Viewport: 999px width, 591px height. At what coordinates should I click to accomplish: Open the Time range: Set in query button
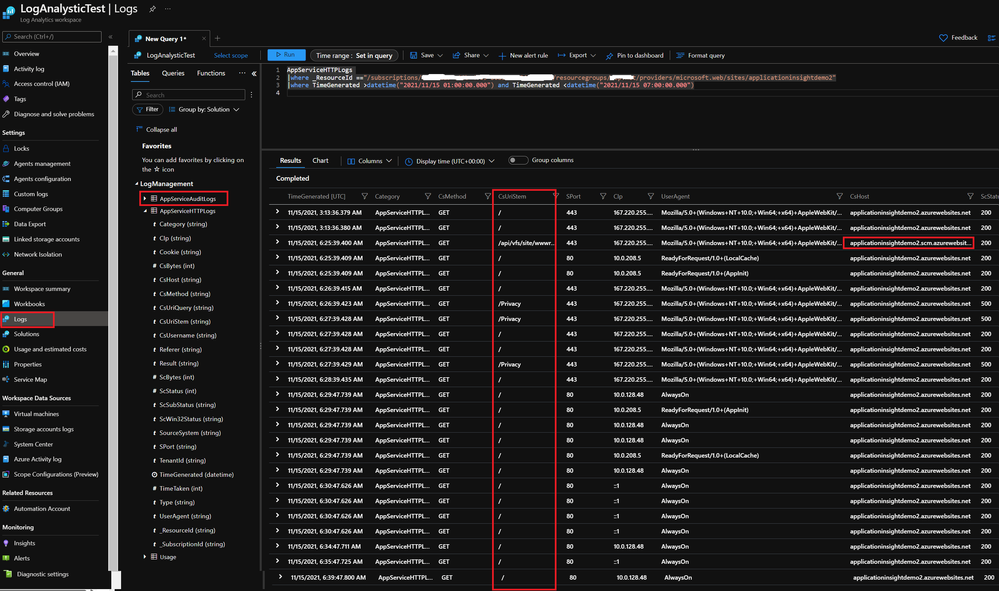pyautogui.click(x=354, y=55)
